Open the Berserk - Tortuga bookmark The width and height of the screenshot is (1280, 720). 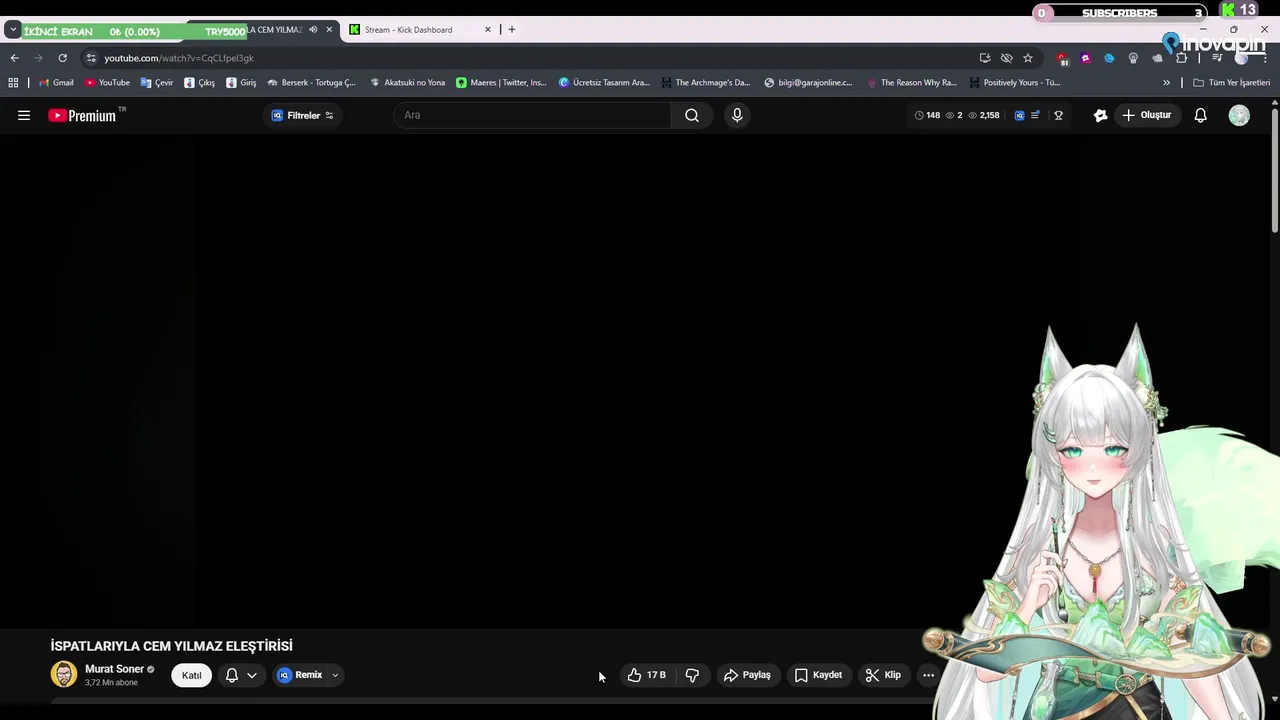312,83
